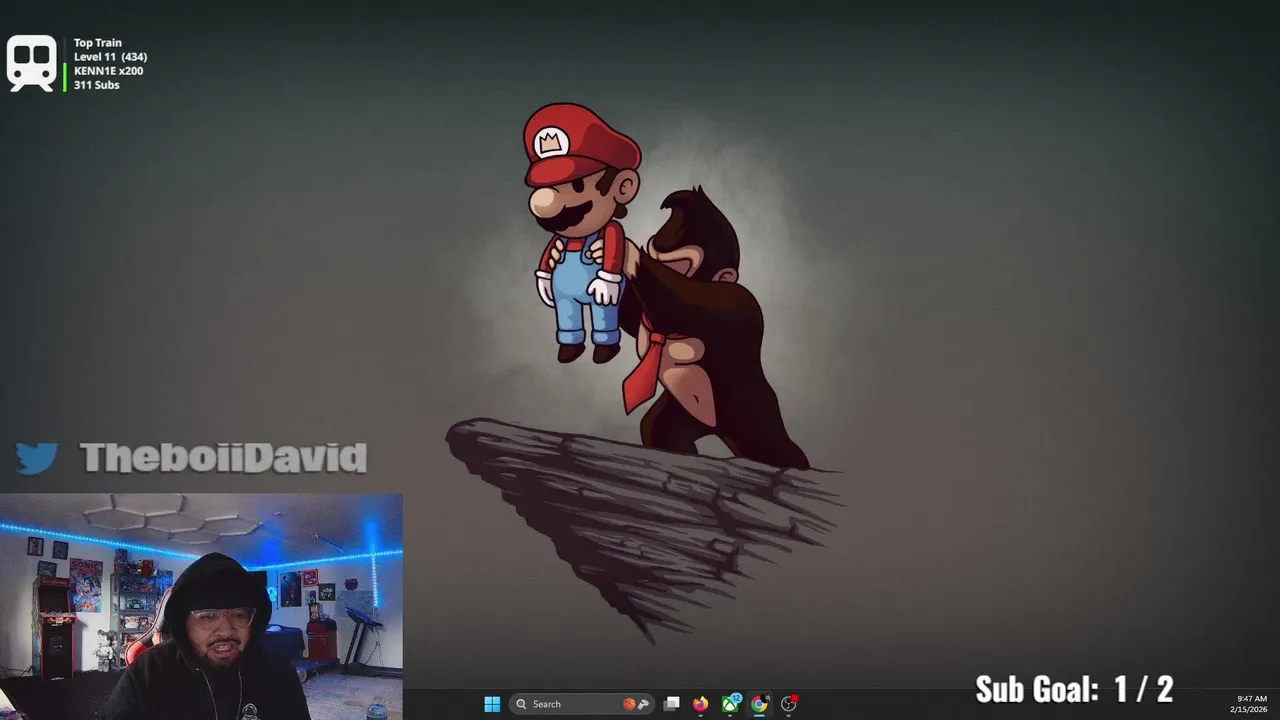Launch Firefox from the taskbar
Viewport: 1280px width, 720px height.
click(x=701, y=704)
